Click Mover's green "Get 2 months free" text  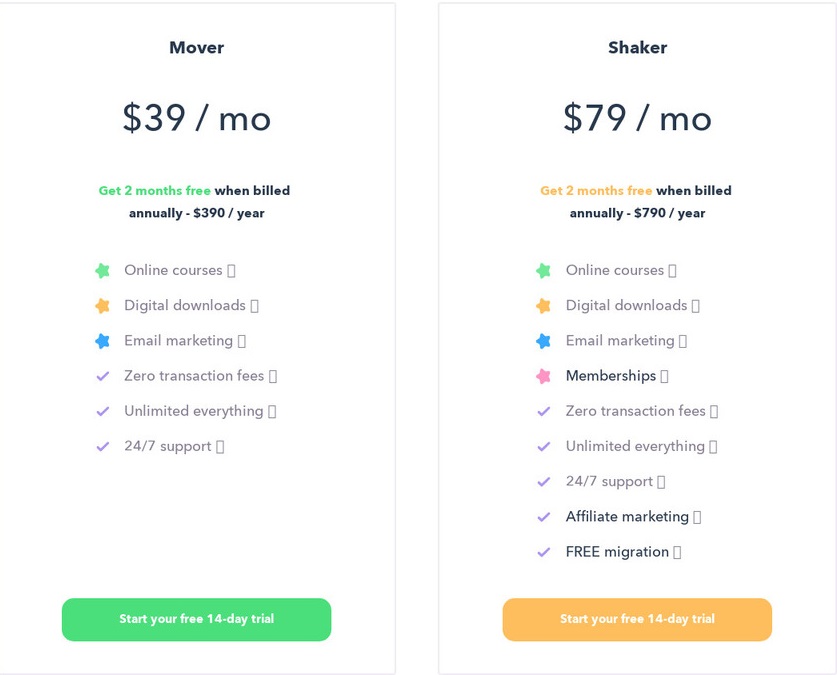coord(154,190)
